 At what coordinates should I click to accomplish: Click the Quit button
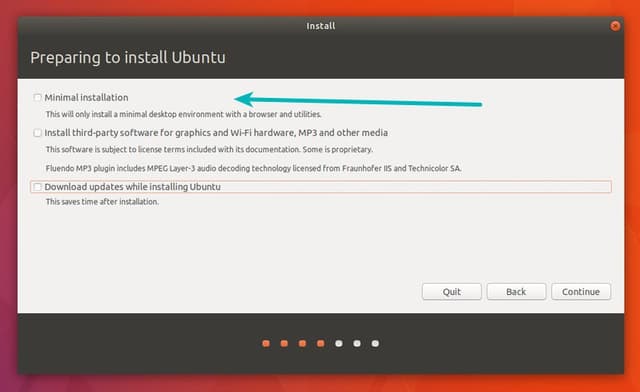click(x=452, y=292)
